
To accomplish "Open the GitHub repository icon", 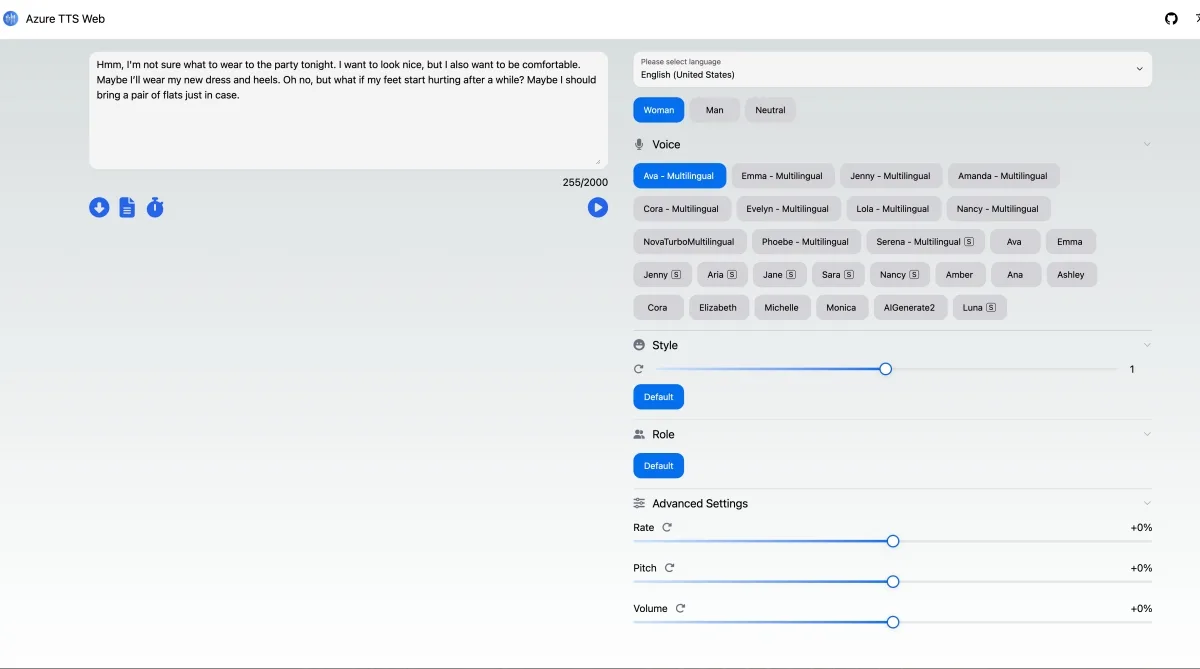I will [1172, 18].
